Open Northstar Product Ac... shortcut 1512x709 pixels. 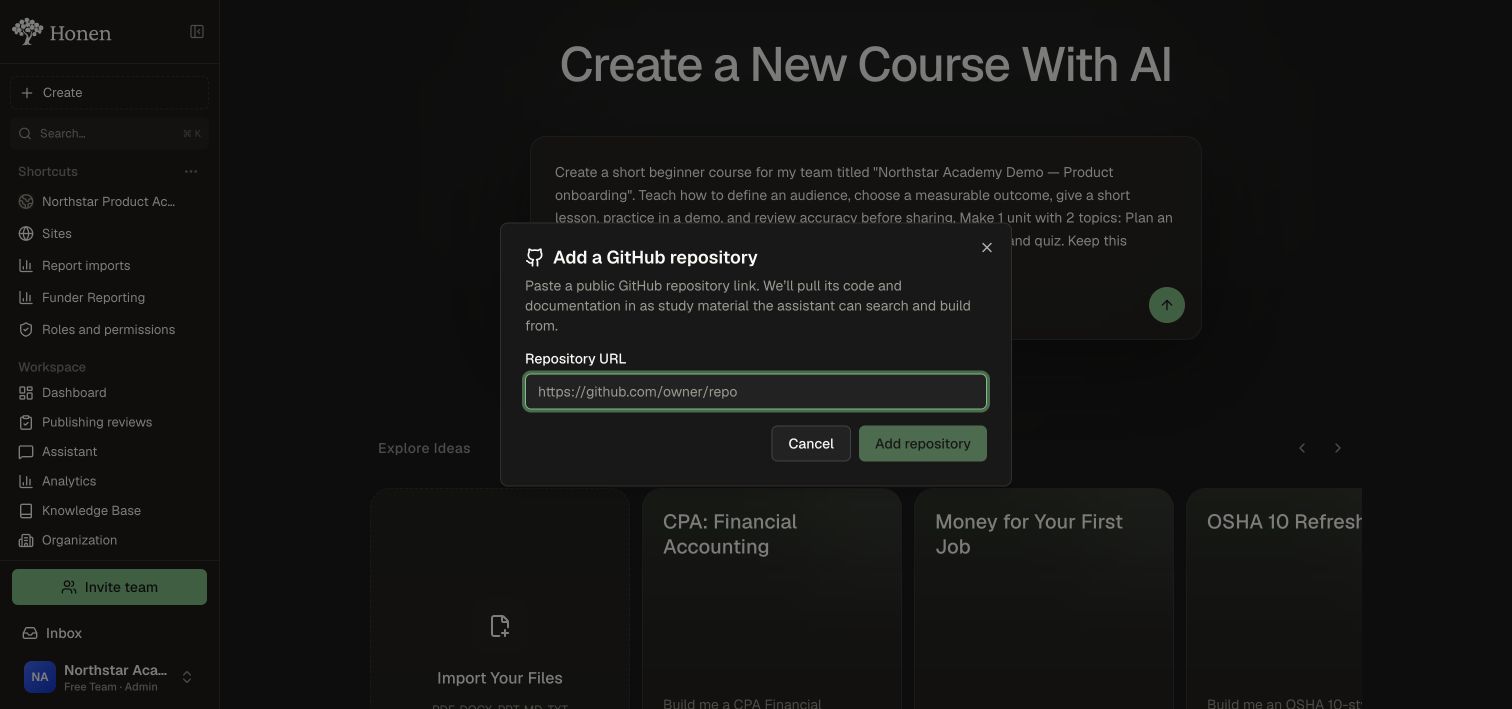[x=110, y=201]
